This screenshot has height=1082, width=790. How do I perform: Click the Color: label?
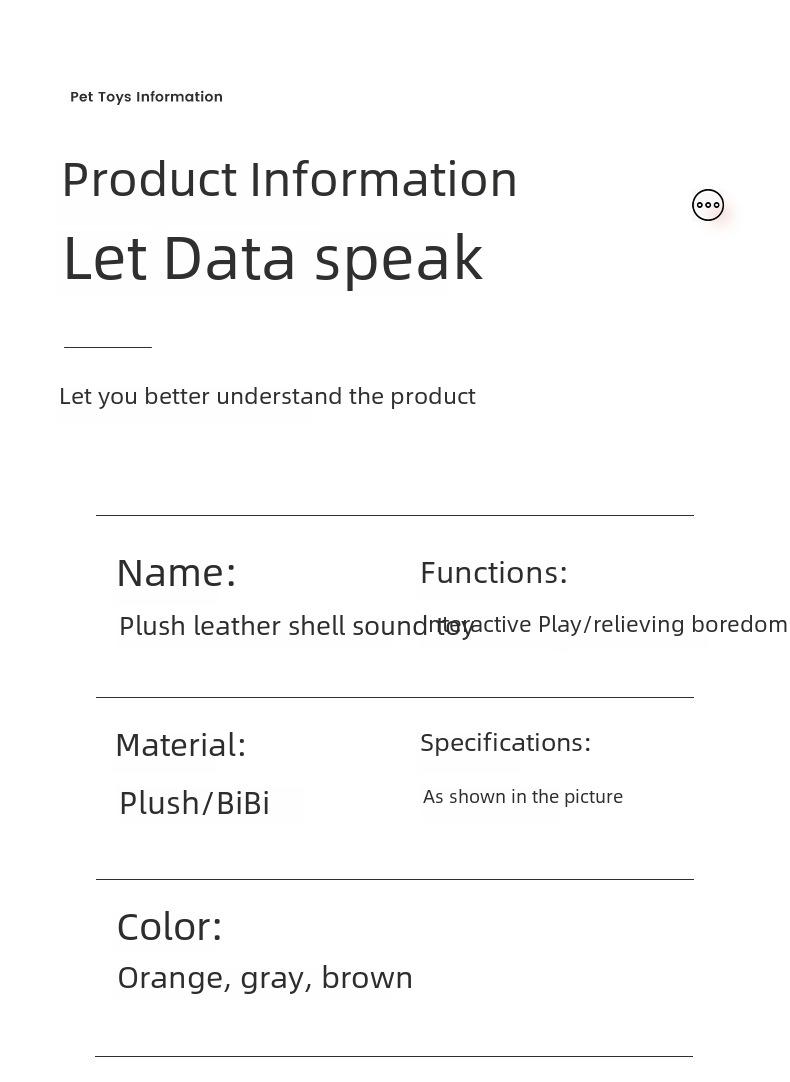tap(169, 927)
